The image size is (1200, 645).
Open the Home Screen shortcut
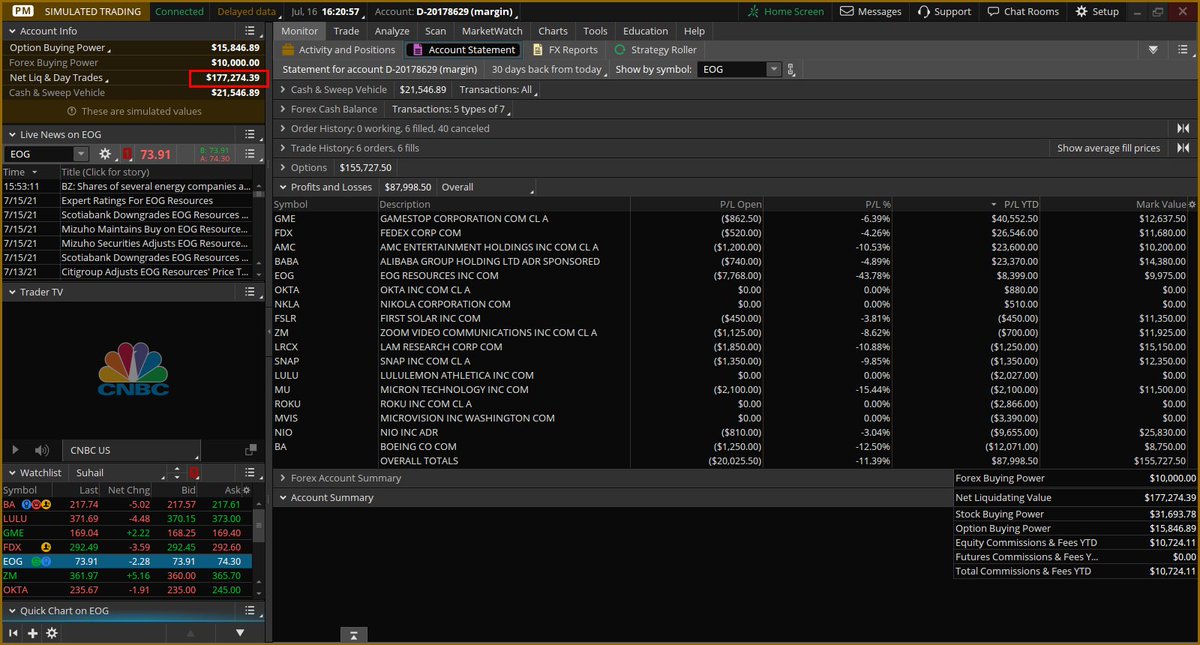pyautogui.click(x=786, y=11)
